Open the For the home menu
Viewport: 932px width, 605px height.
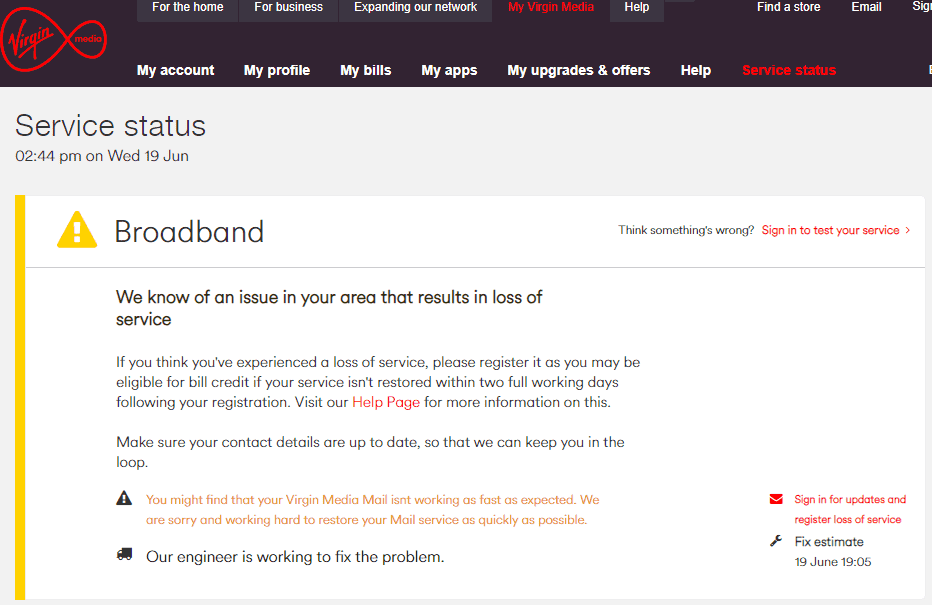pyautogui.click(x=187, y=7)
